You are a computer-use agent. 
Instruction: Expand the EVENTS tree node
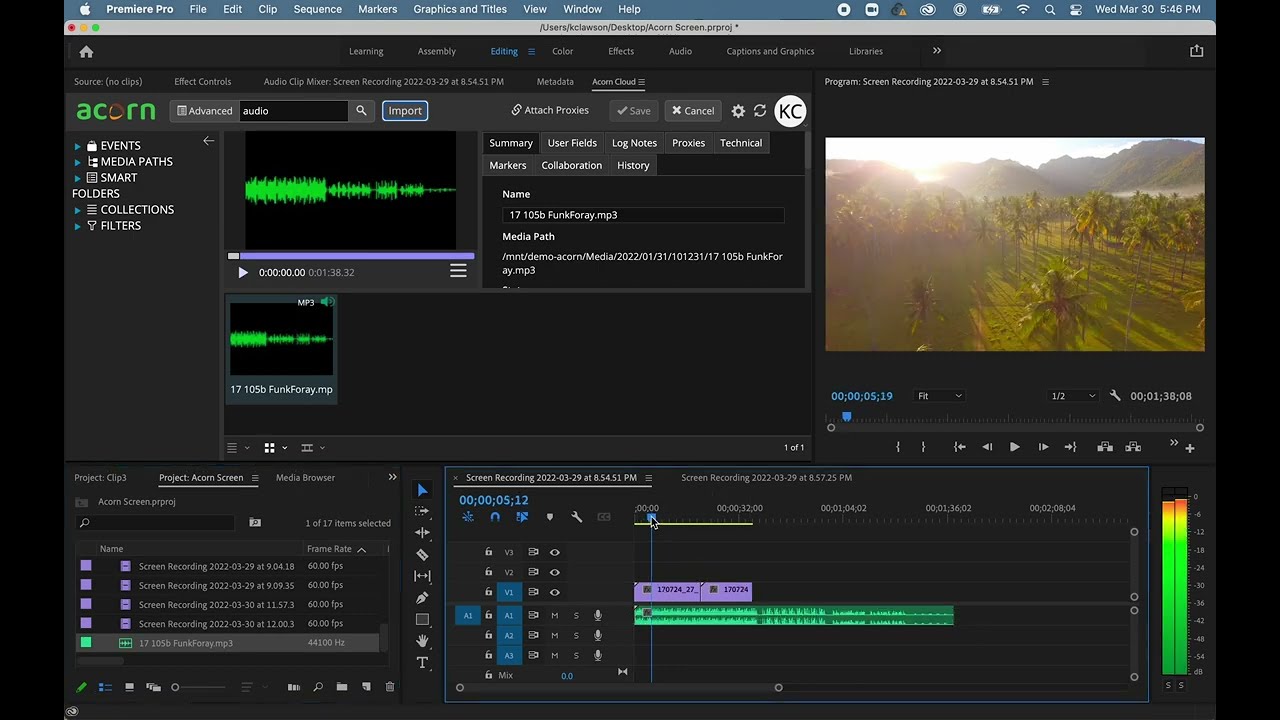tap(77, 146)
